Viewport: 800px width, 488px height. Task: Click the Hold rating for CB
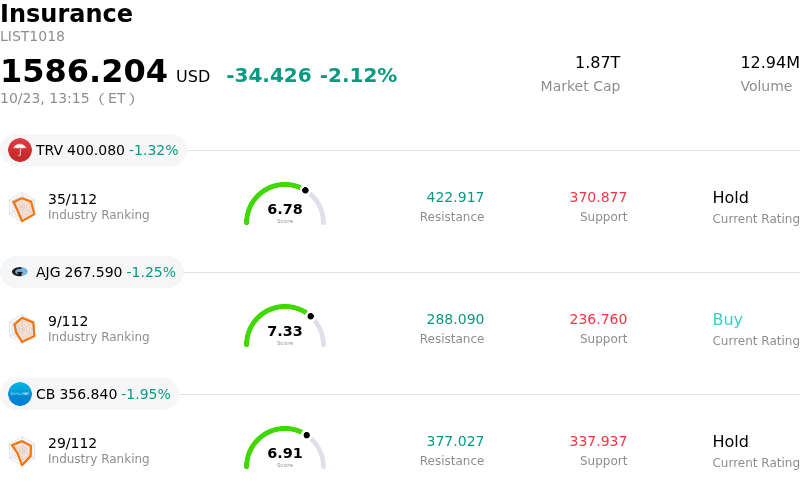731,442
